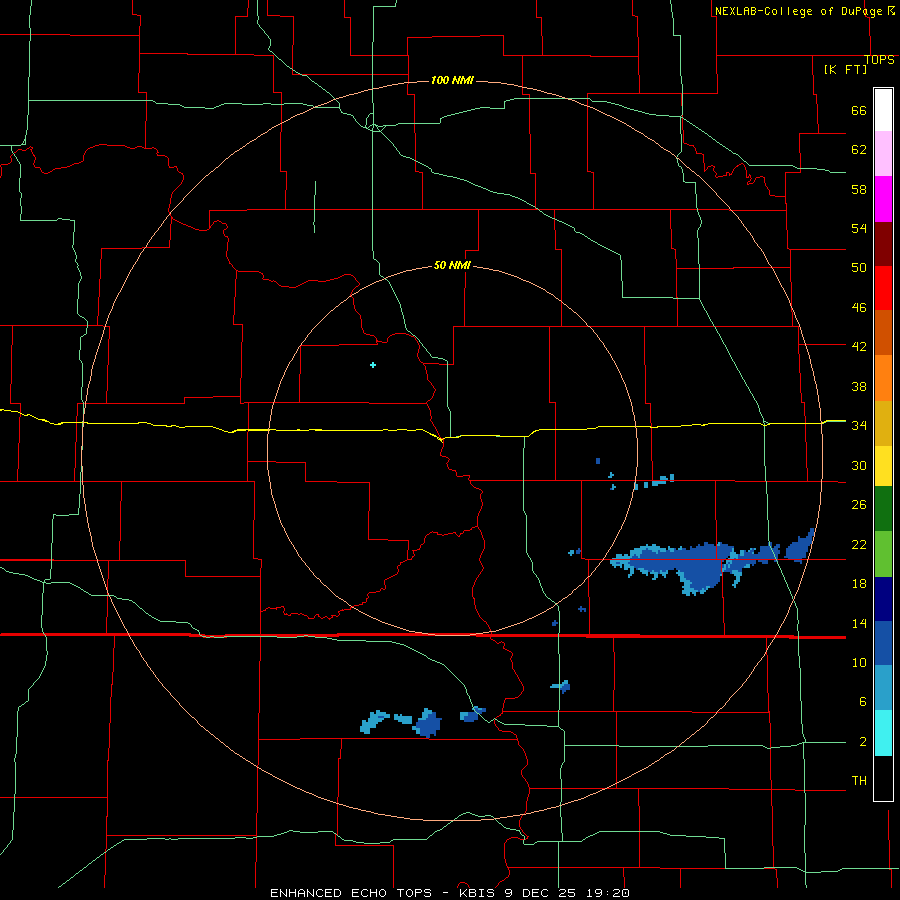Viewport: 900px width, 900px height.
Task: Click the dark green swatch between 30 and 26
Action: 883,509
